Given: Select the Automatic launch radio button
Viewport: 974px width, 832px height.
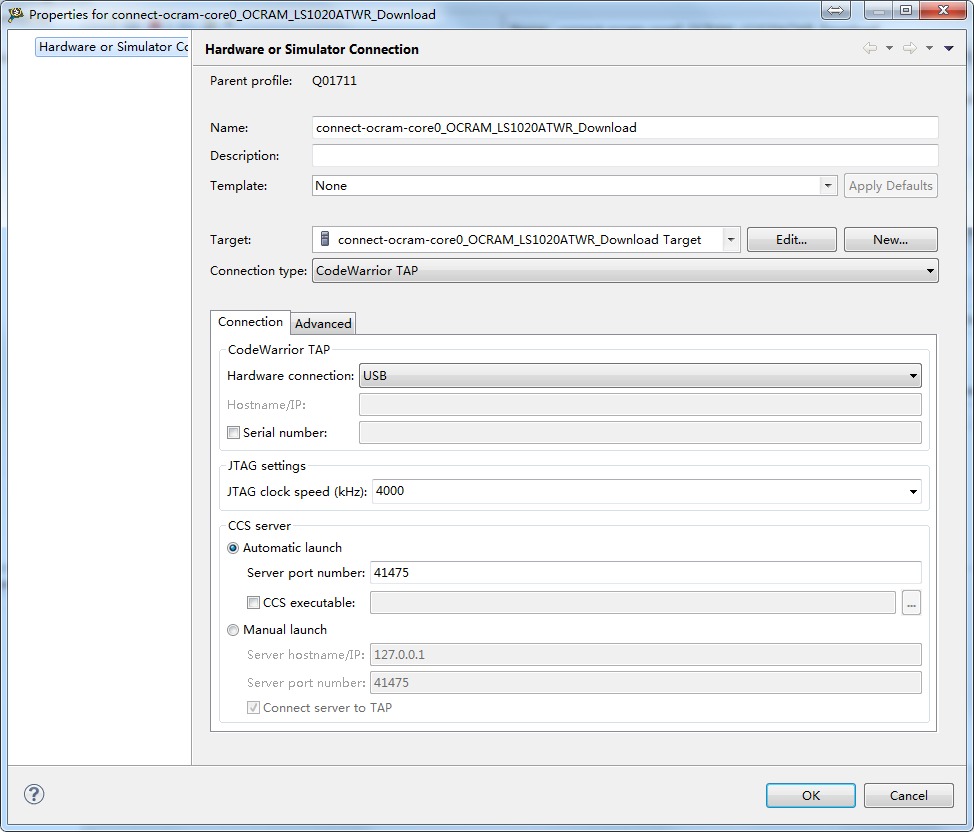Looking at the screenshot, I should click(233, 548).
